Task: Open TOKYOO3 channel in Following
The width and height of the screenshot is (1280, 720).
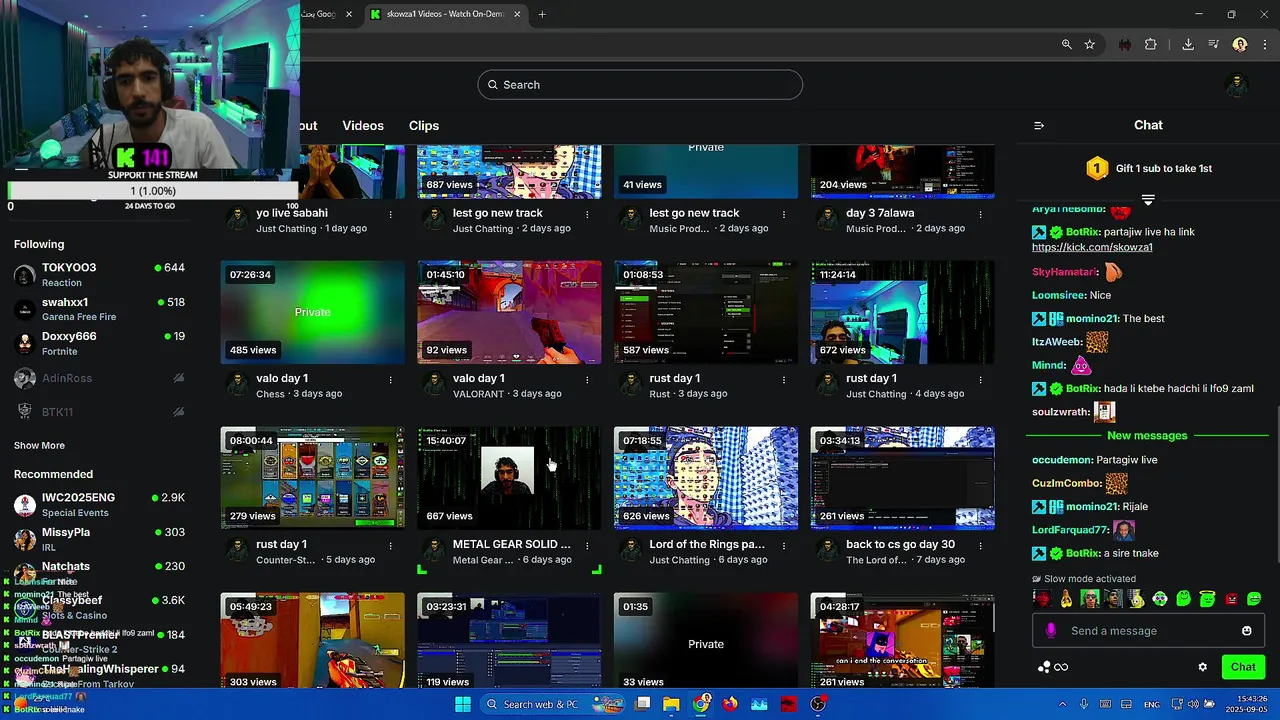Action: [x=99, y=275]
